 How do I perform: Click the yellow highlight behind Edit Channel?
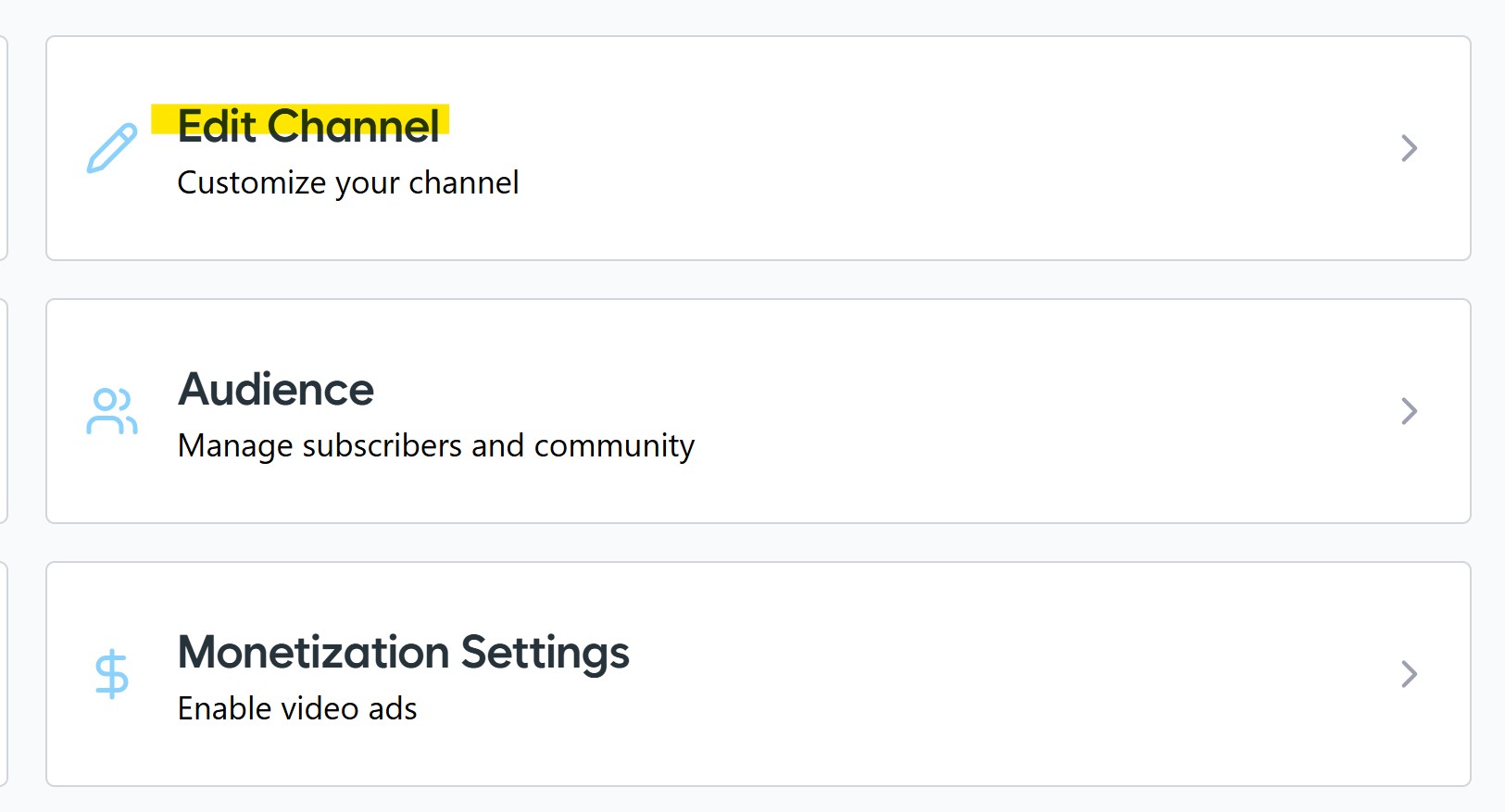[163, 119]
